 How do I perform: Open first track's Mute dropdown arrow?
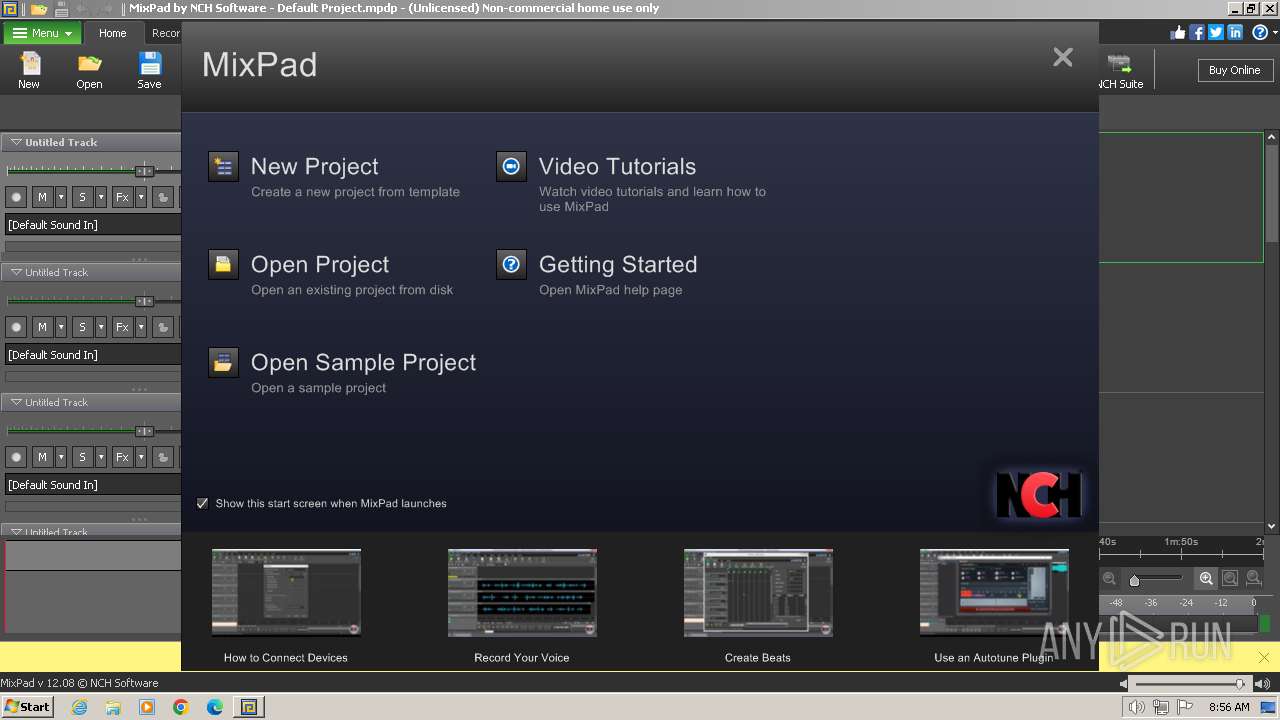click(x=61, y=197)
